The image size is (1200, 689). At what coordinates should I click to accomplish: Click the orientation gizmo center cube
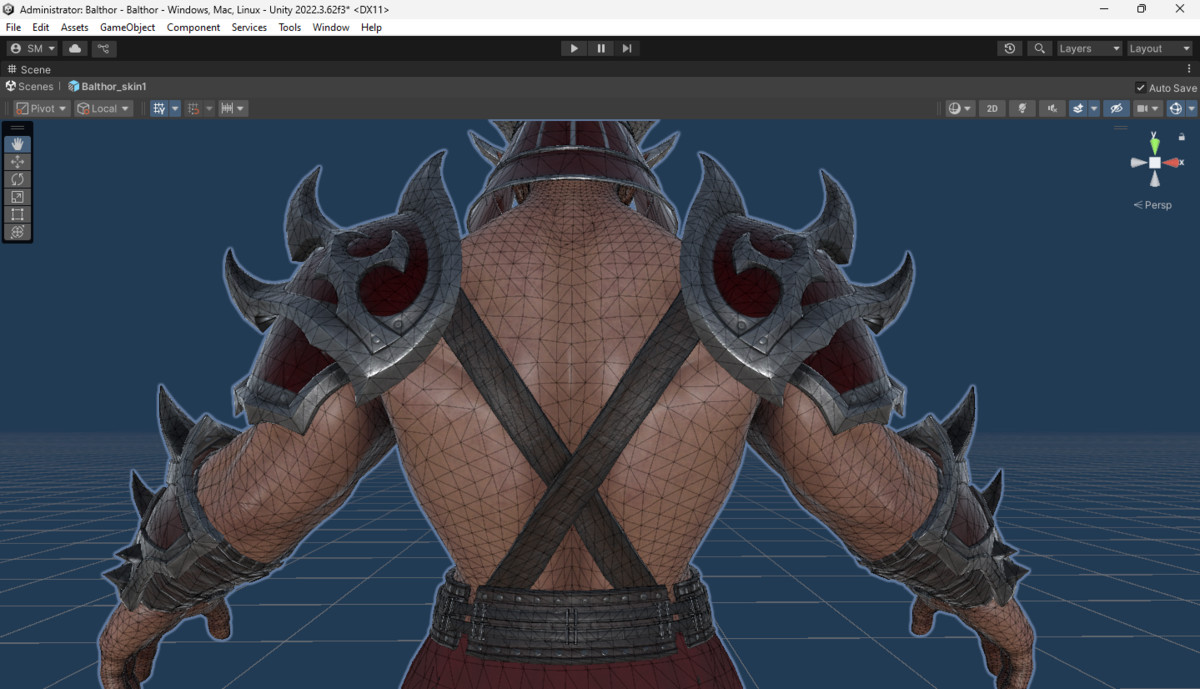click(1155, 162)
